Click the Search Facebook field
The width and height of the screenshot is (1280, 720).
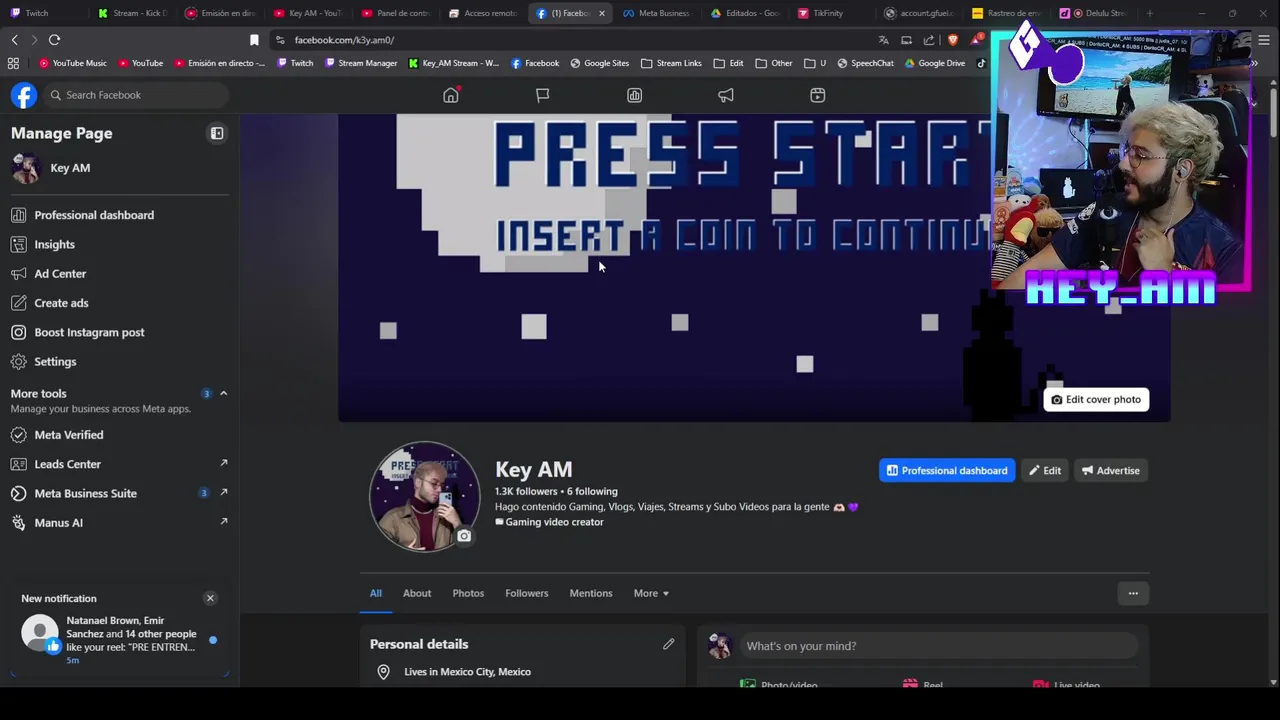click(136, 95)
